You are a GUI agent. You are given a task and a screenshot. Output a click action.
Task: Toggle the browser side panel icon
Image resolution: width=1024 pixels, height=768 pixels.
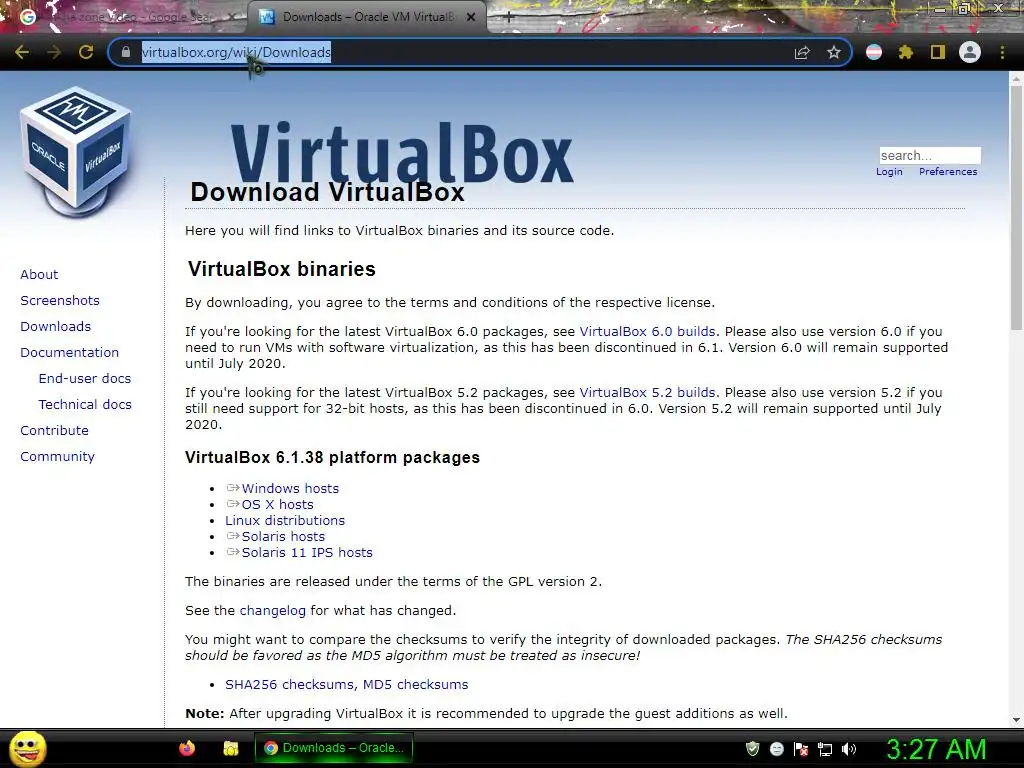pyautogui.click(x=938, y=52)
